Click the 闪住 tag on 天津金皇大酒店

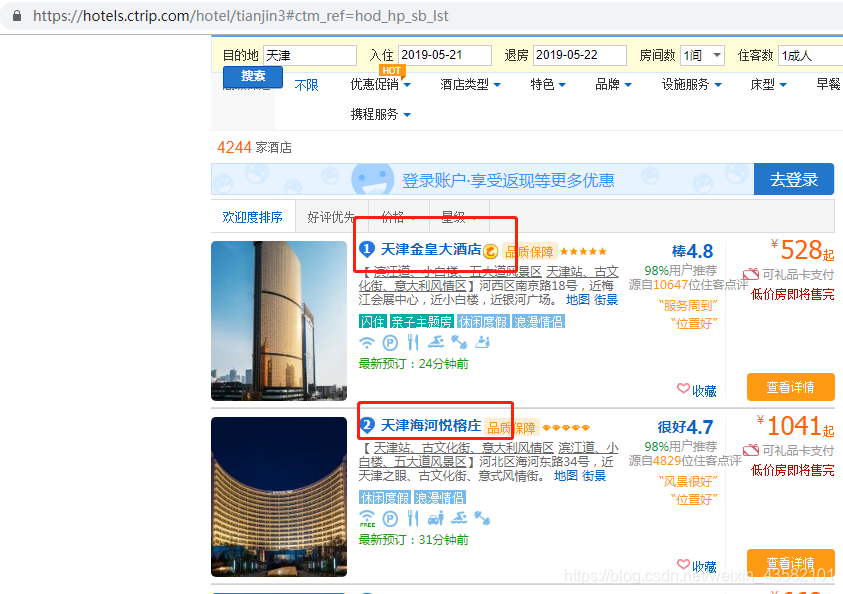point(373,322)
